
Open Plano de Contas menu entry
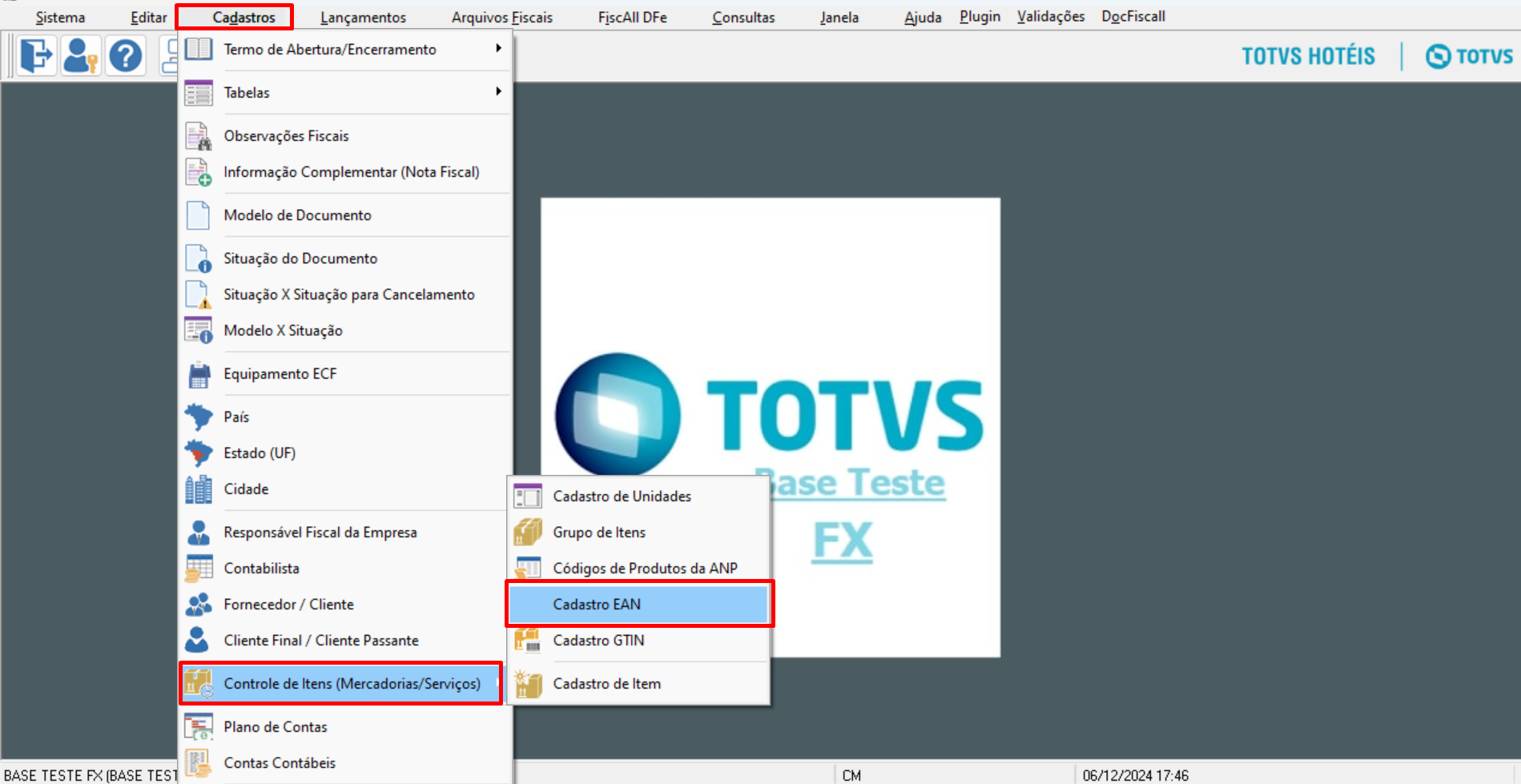pos(344,727)
